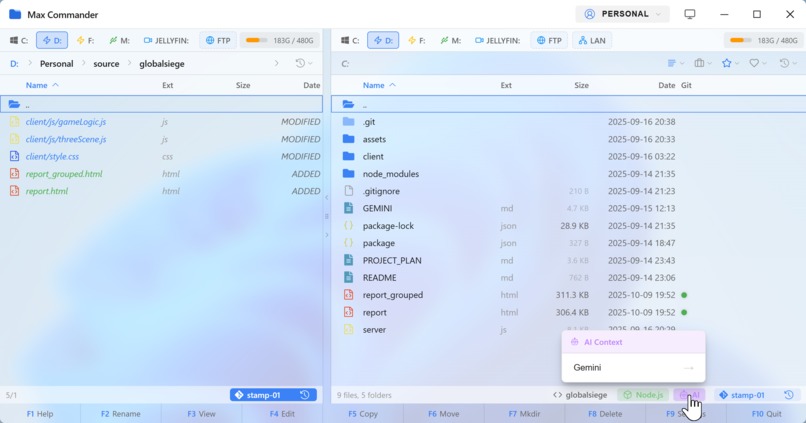Screen dimensions: 806x423
Task: Expand left path bar chevron arrow
Action: tap(277, 63)
